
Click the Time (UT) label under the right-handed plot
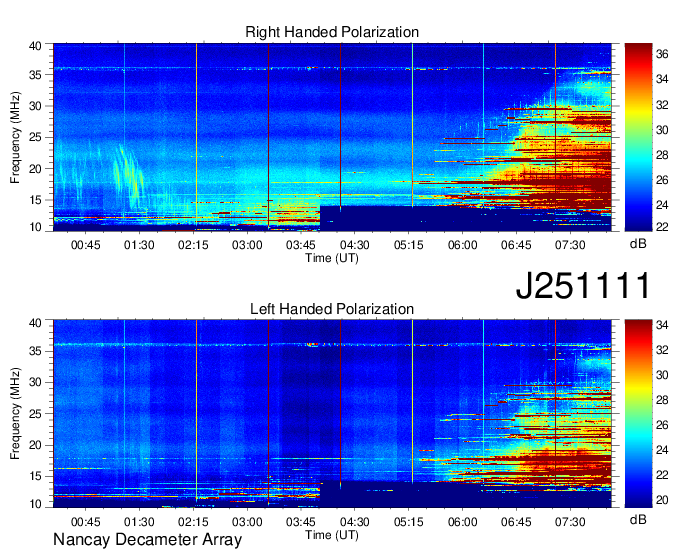click(x=332, y=258)
